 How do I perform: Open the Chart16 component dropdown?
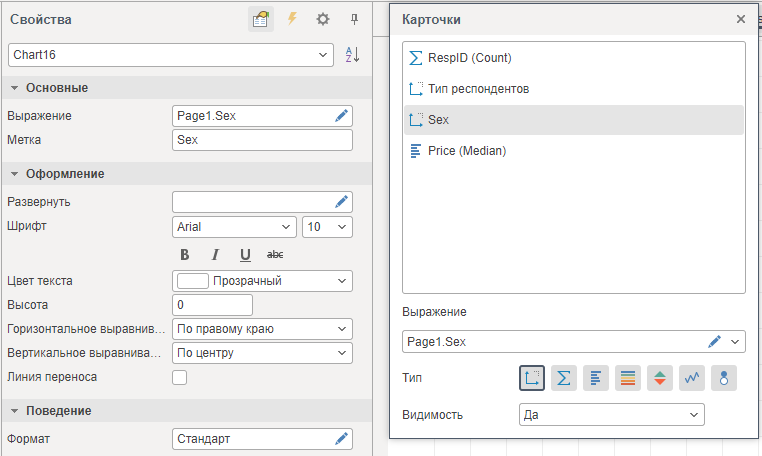(323, 55)
